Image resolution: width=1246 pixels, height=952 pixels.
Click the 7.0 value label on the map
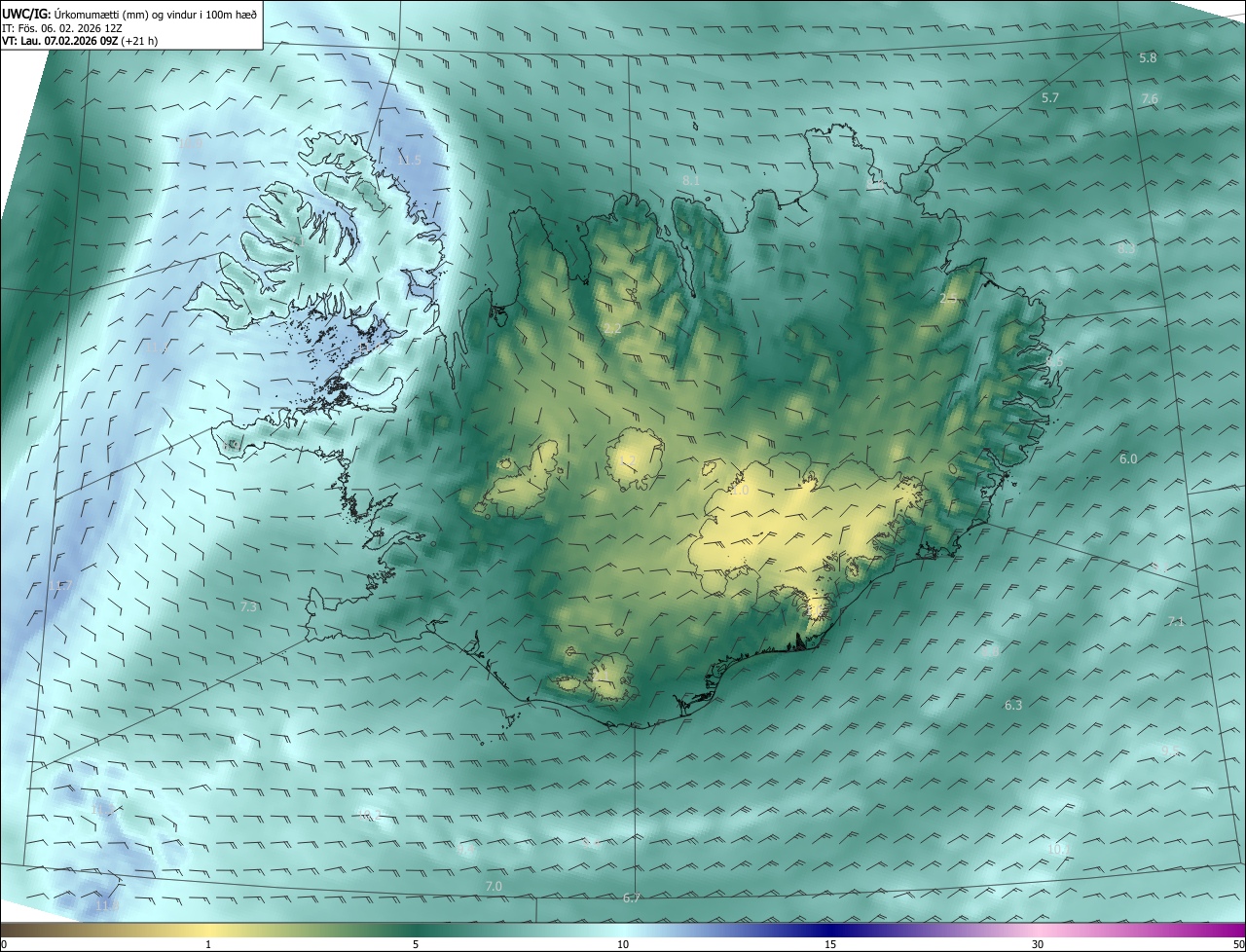click(x=494, y=887)
